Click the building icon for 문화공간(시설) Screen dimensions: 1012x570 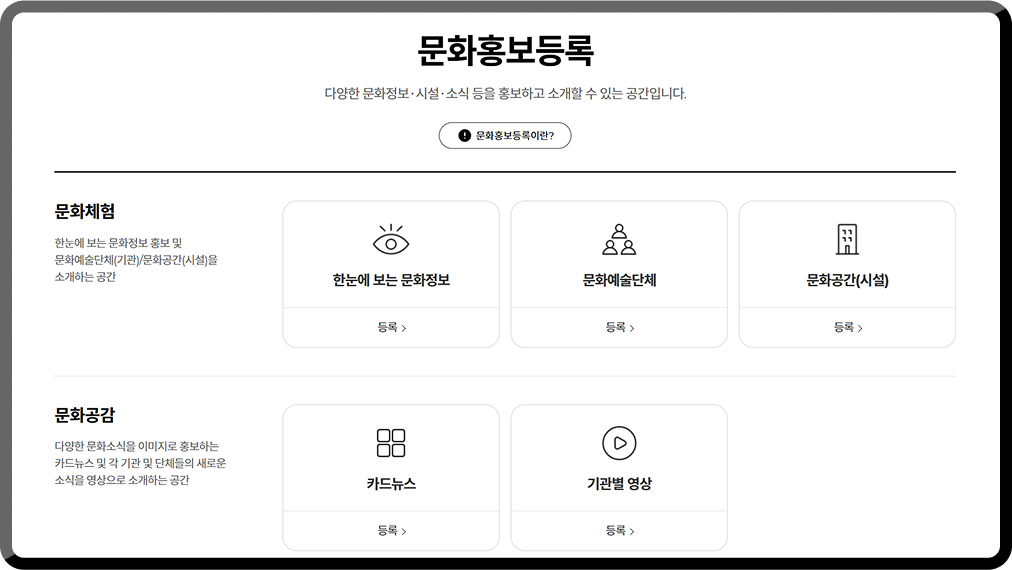pyautogui.click(x=847, y=239)
